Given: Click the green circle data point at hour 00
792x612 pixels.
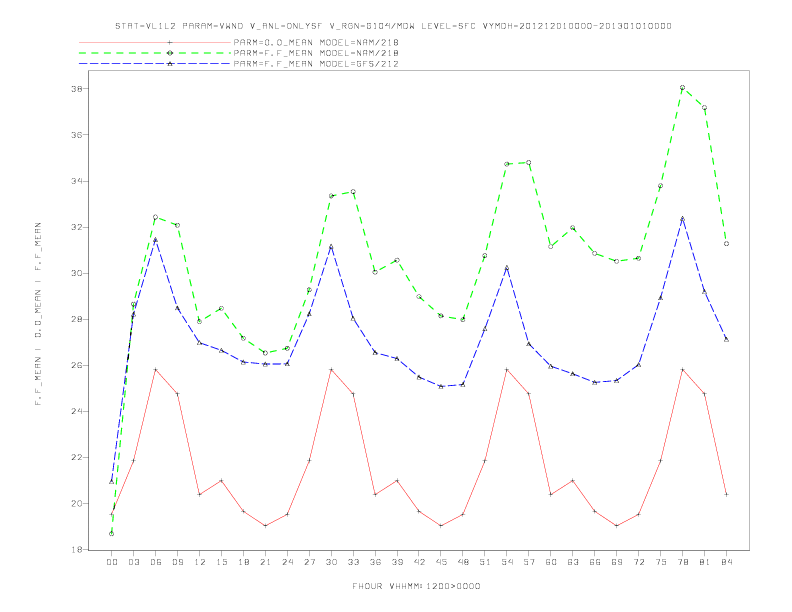Looking at the screenshot, I should (x=112, y=534).
